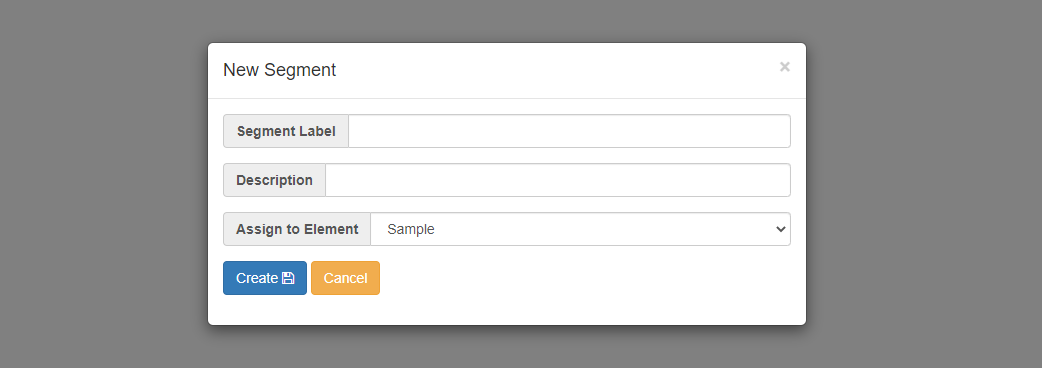Open the Assign to Element dropdown

(580, 229)
